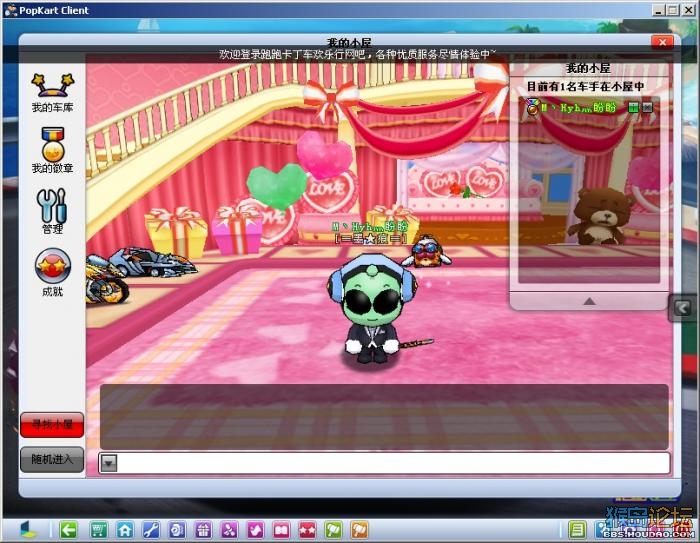Screen dimensions: 700x543
Task: Open the blue wrench icon in bottom toolbar
Action: click(x=151, y=530)
